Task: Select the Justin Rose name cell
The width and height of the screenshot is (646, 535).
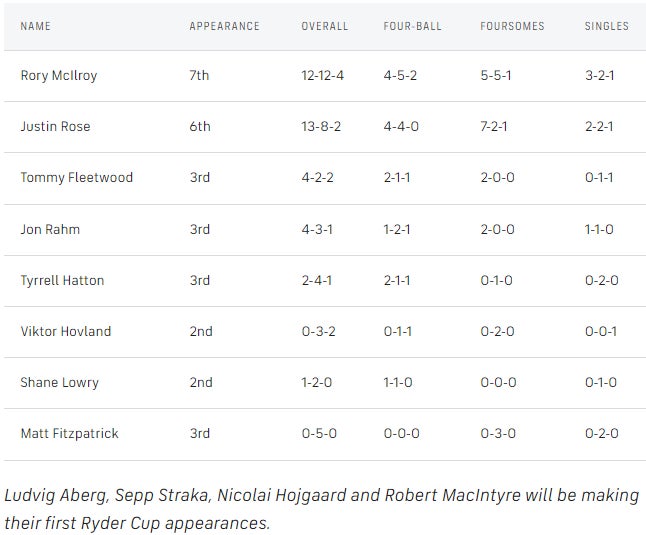Action: 54,126
